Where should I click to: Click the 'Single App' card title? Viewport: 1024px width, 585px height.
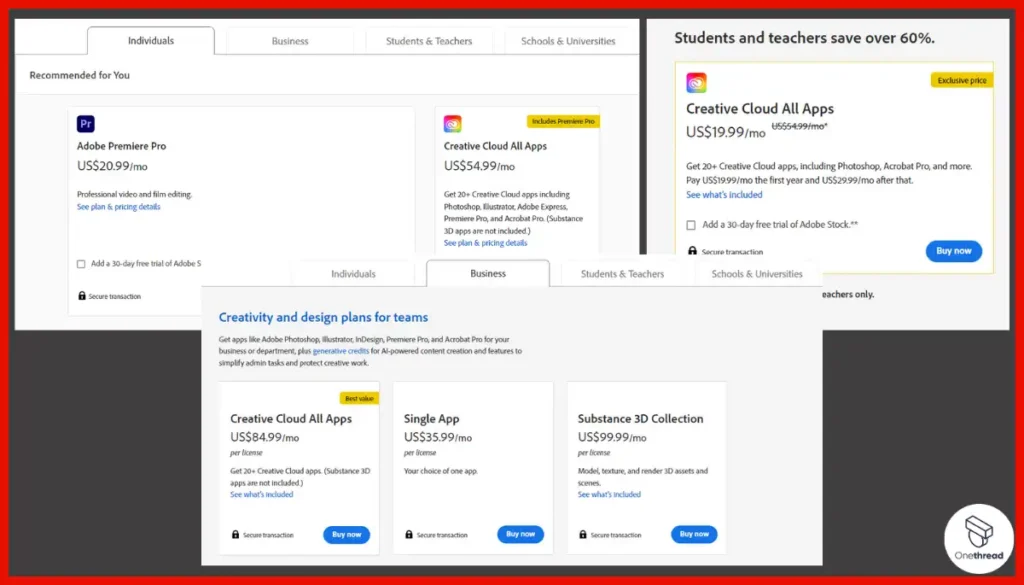(432, 419)
